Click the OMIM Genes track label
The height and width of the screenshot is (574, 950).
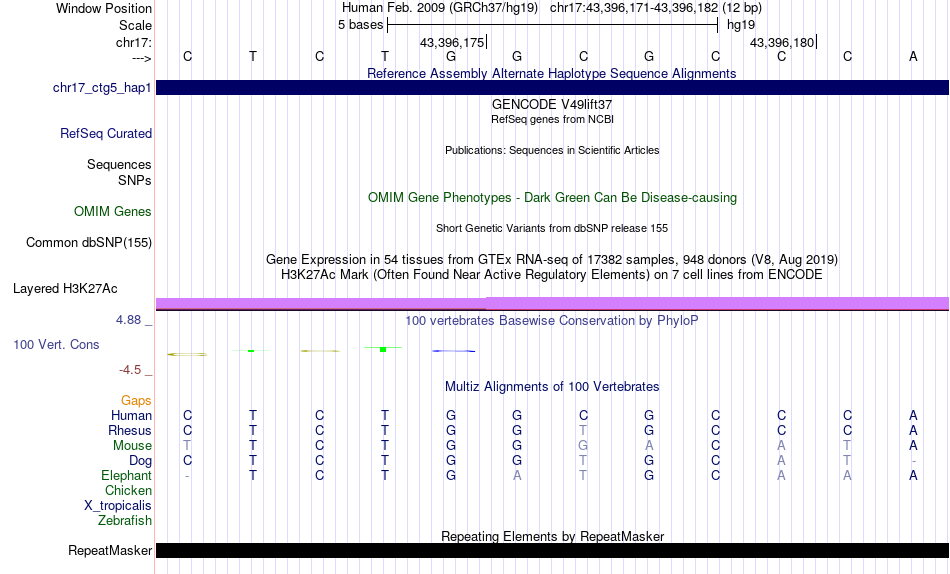click(x=113, y=212)
